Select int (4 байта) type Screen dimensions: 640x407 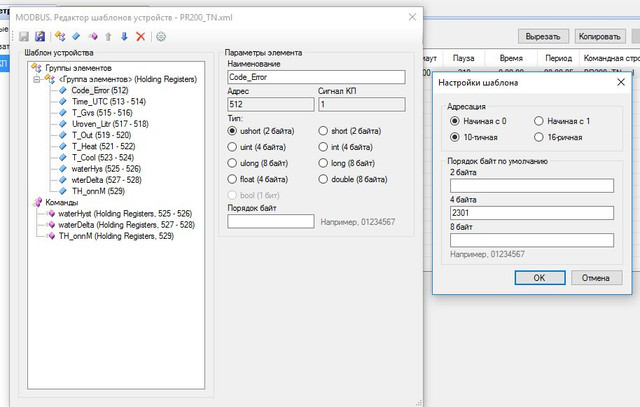point(323,147)
